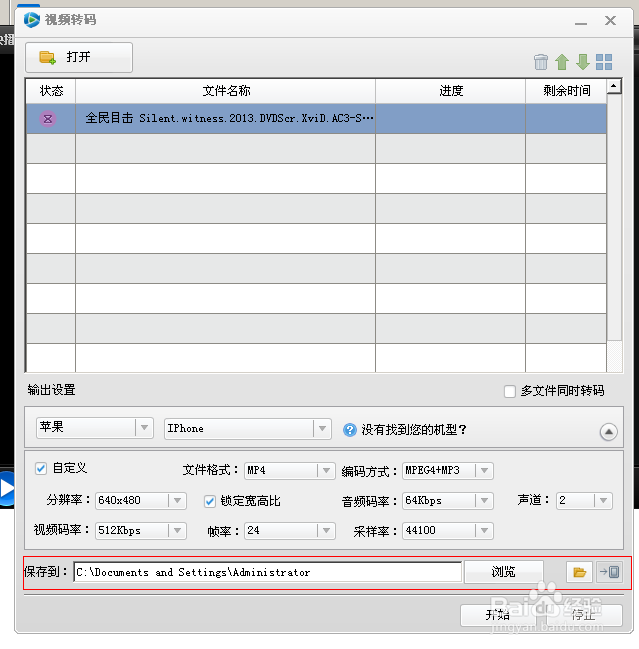Click the pending status icon of Silent witness row

tap(48, 119)
